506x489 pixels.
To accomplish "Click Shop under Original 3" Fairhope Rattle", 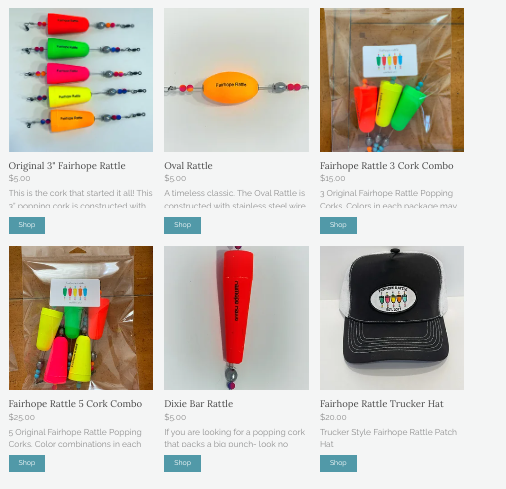I will point(27,225).
